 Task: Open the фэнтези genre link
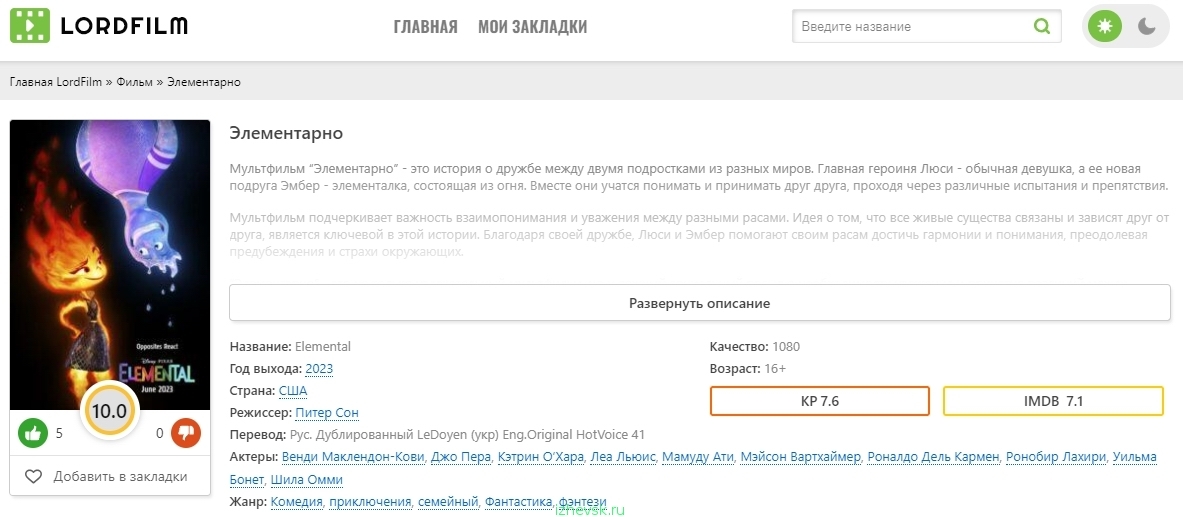(582, 501)
